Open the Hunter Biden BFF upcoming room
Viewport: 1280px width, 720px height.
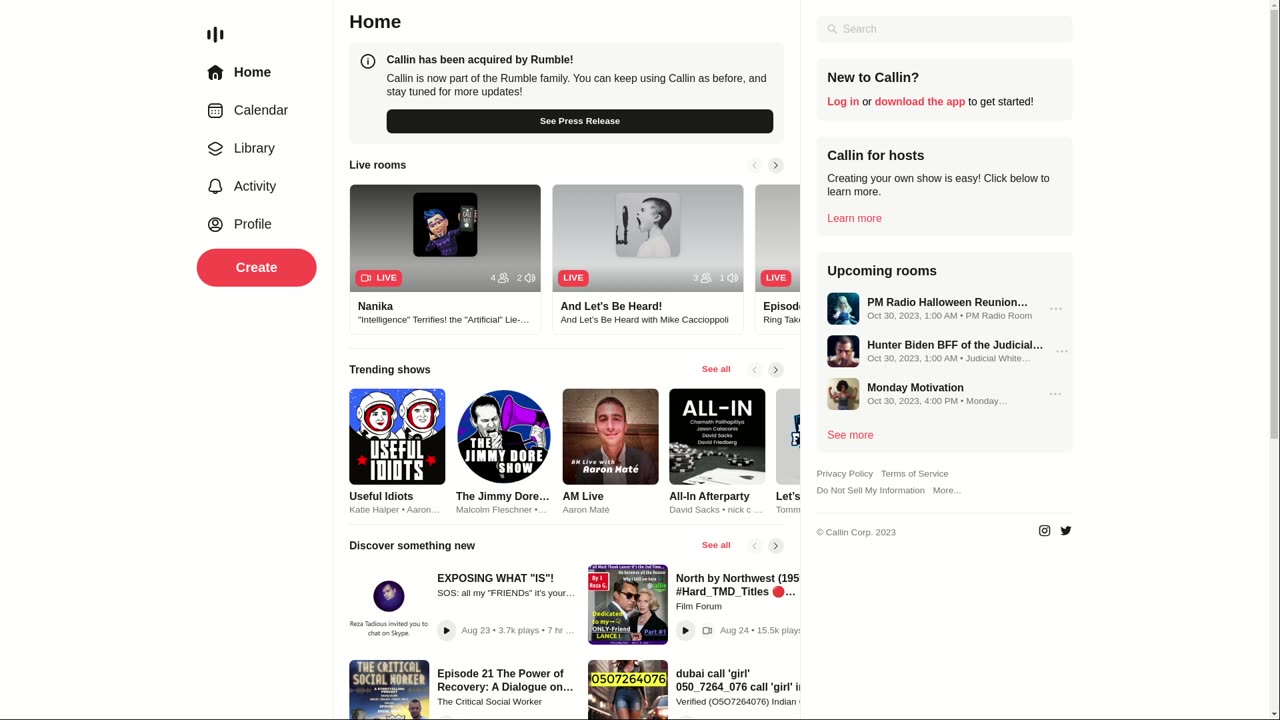point(955,345)
